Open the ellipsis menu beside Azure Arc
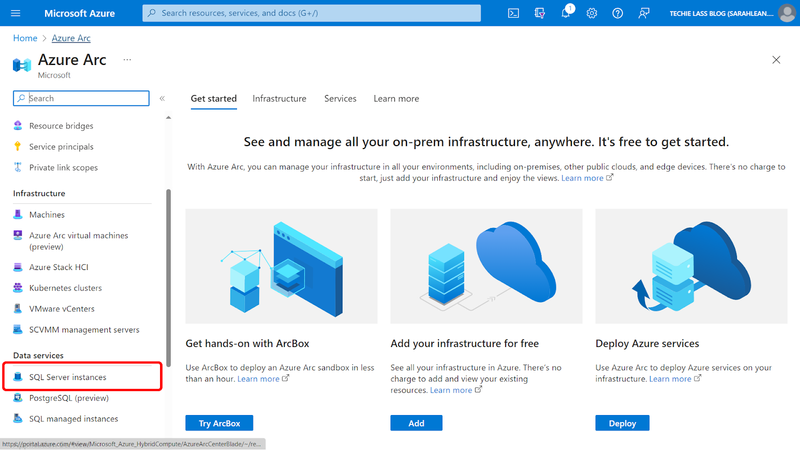The image size is (800, 450). pyautogui.click(x=127, y=60)
